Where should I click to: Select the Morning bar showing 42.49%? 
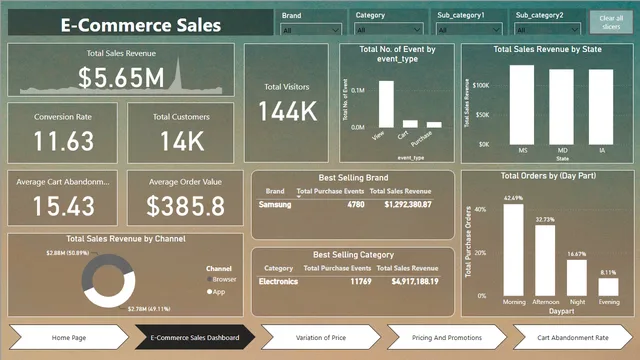(x=513, y=250)
